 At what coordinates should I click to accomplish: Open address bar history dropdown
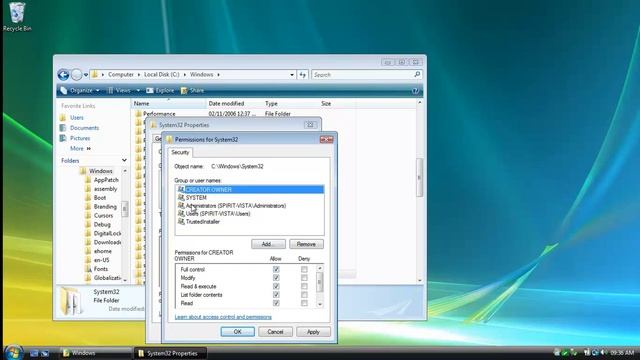[x=292, y=75]
